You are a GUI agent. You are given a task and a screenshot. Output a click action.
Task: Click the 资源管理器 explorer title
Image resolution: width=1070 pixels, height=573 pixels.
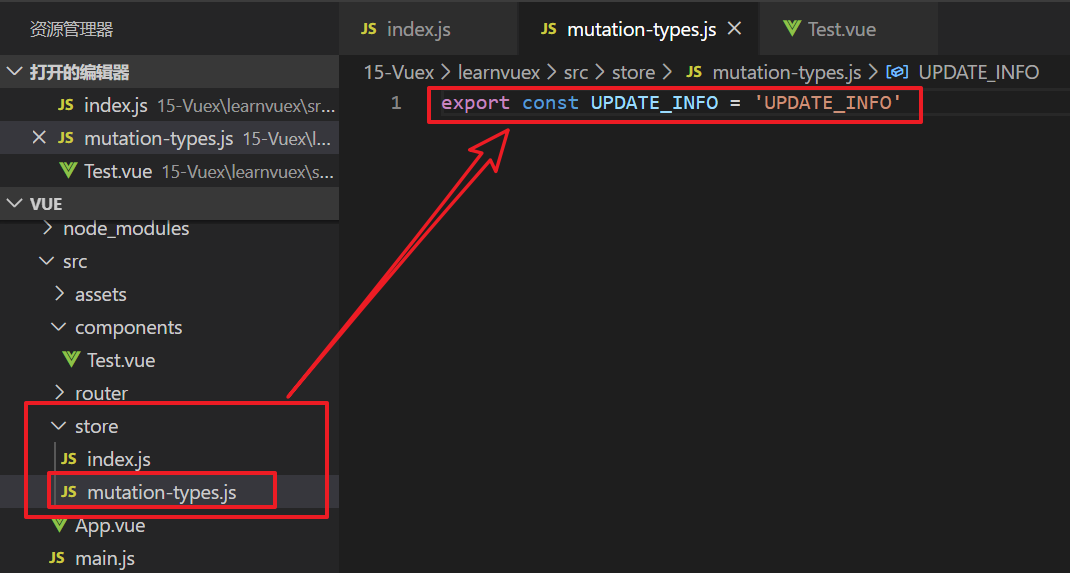click(72, 29)
